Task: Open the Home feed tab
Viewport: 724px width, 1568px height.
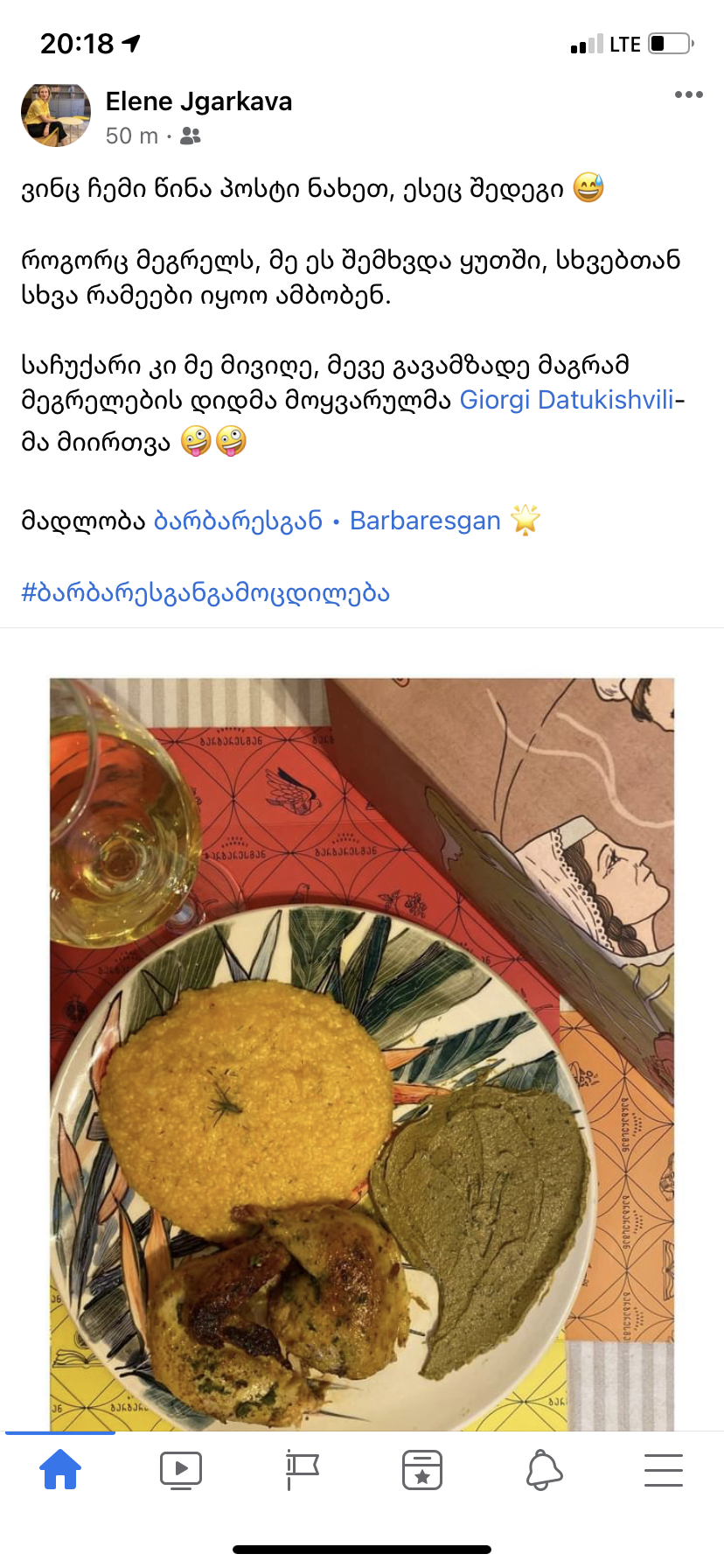Action: pyautogui.click(x=60, y=1469)
